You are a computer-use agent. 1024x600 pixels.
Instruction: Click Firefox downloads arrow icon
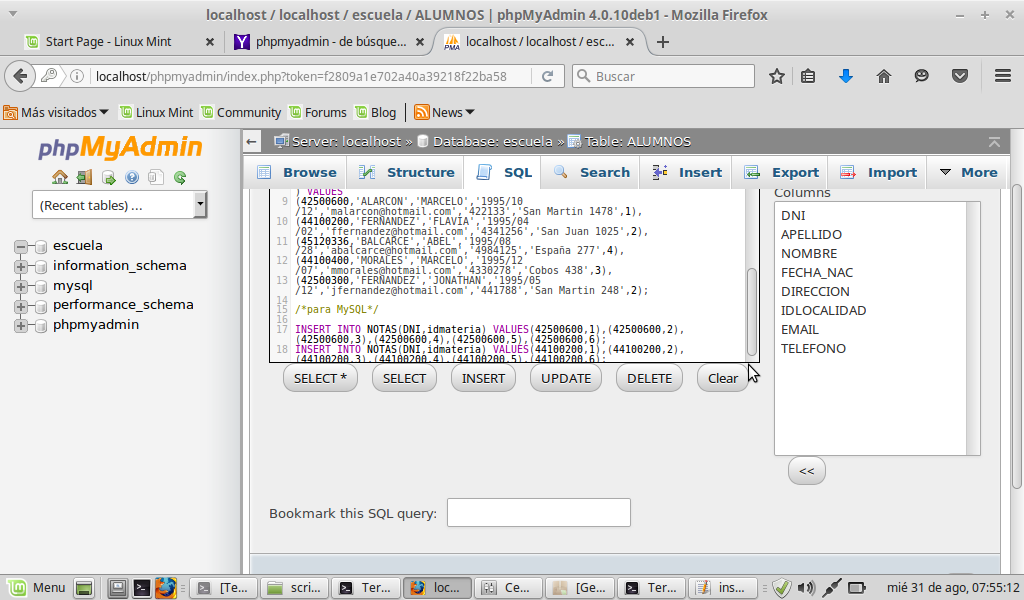pyautogui.click(x=846, y=76)
